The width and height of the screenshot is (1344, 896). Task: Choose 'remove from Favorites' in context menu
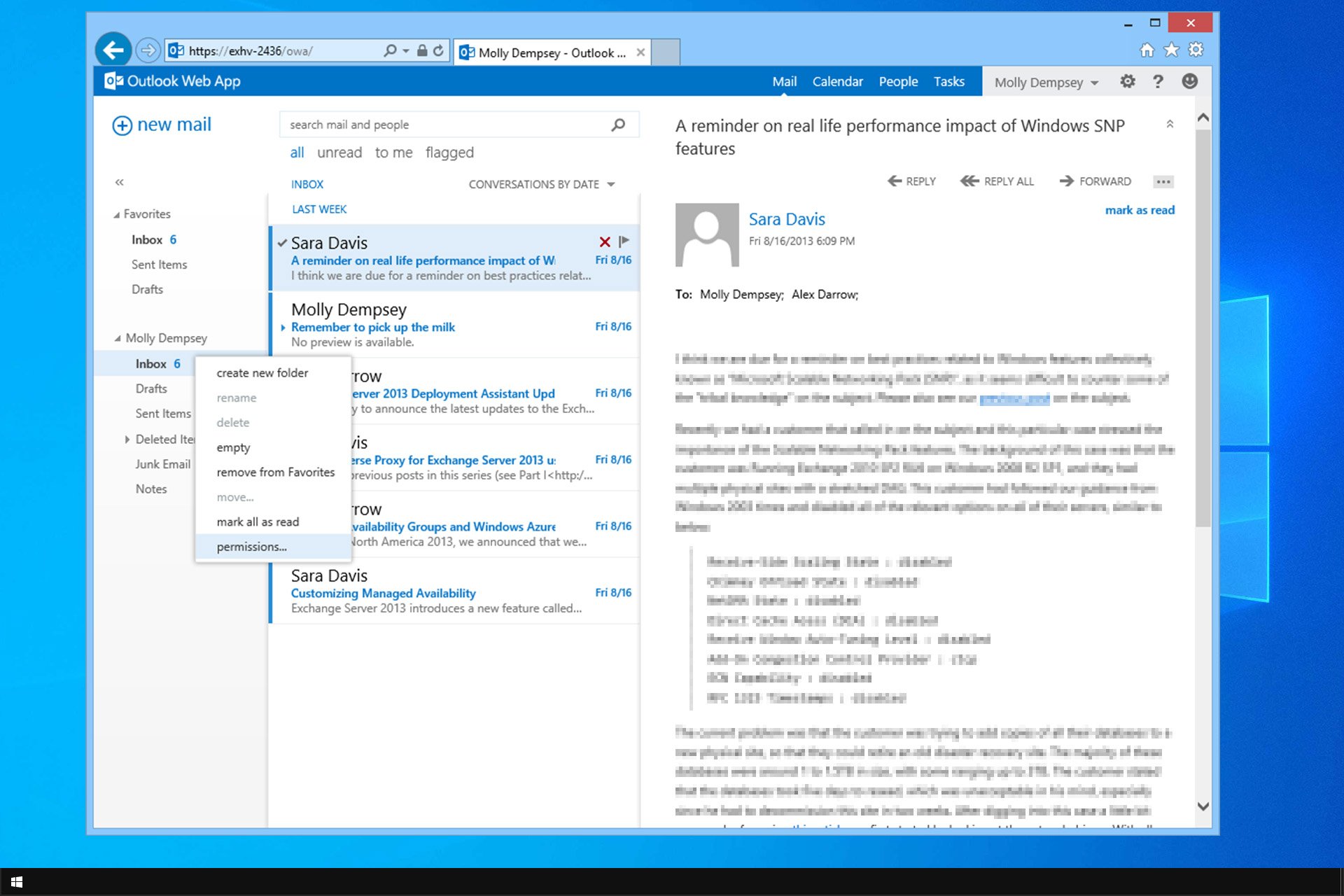(273, 472)
